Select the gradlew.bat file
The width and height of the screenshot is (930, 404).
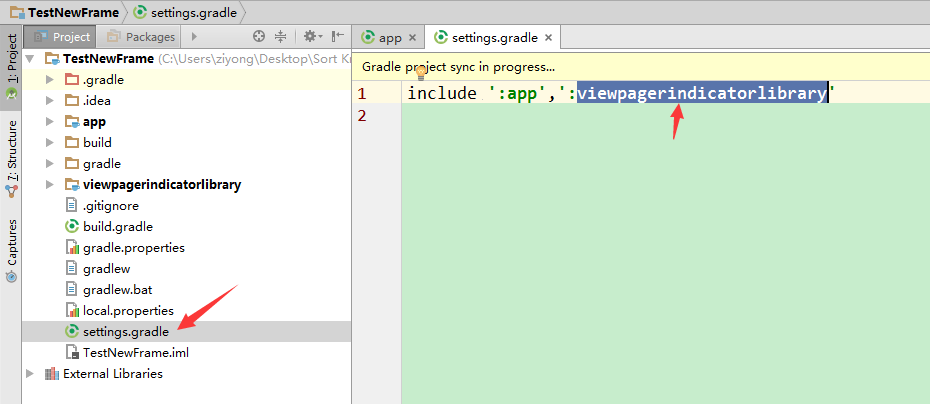click(187, 290)
